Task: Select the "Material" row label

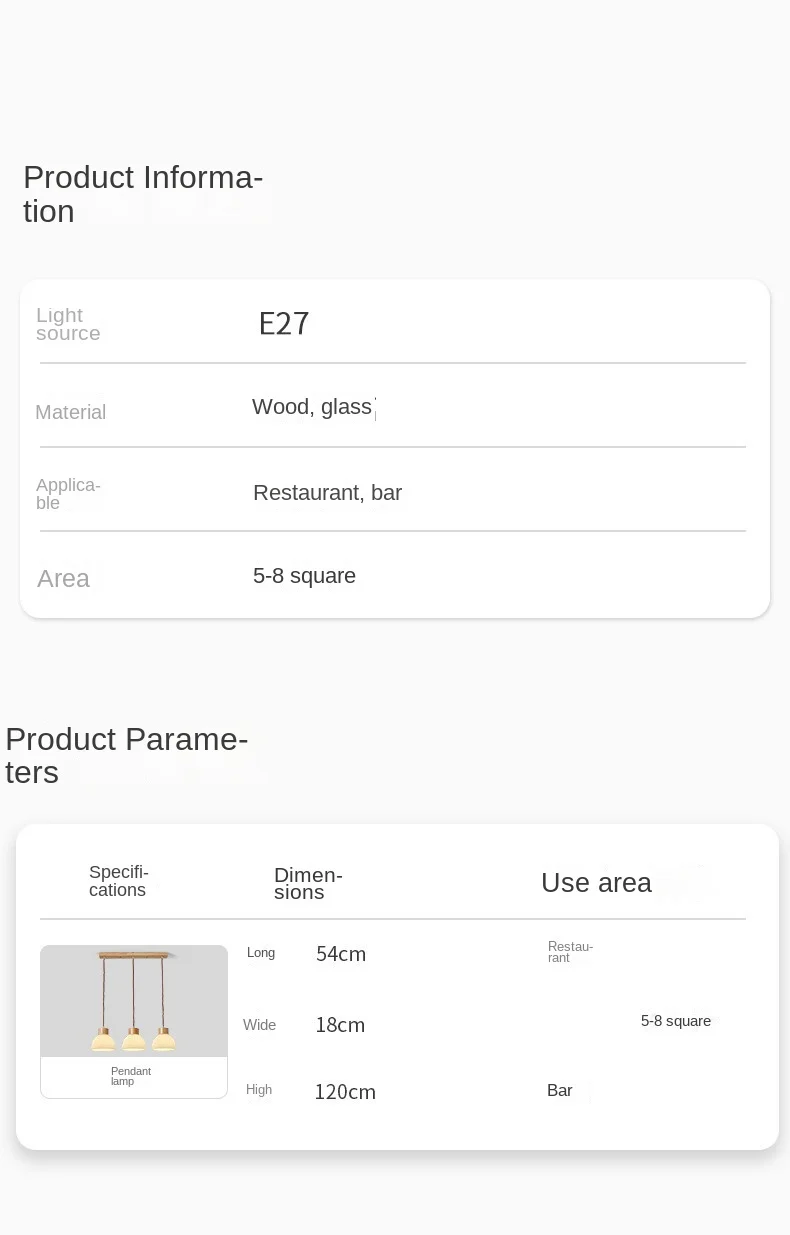Action: point(70,412)
